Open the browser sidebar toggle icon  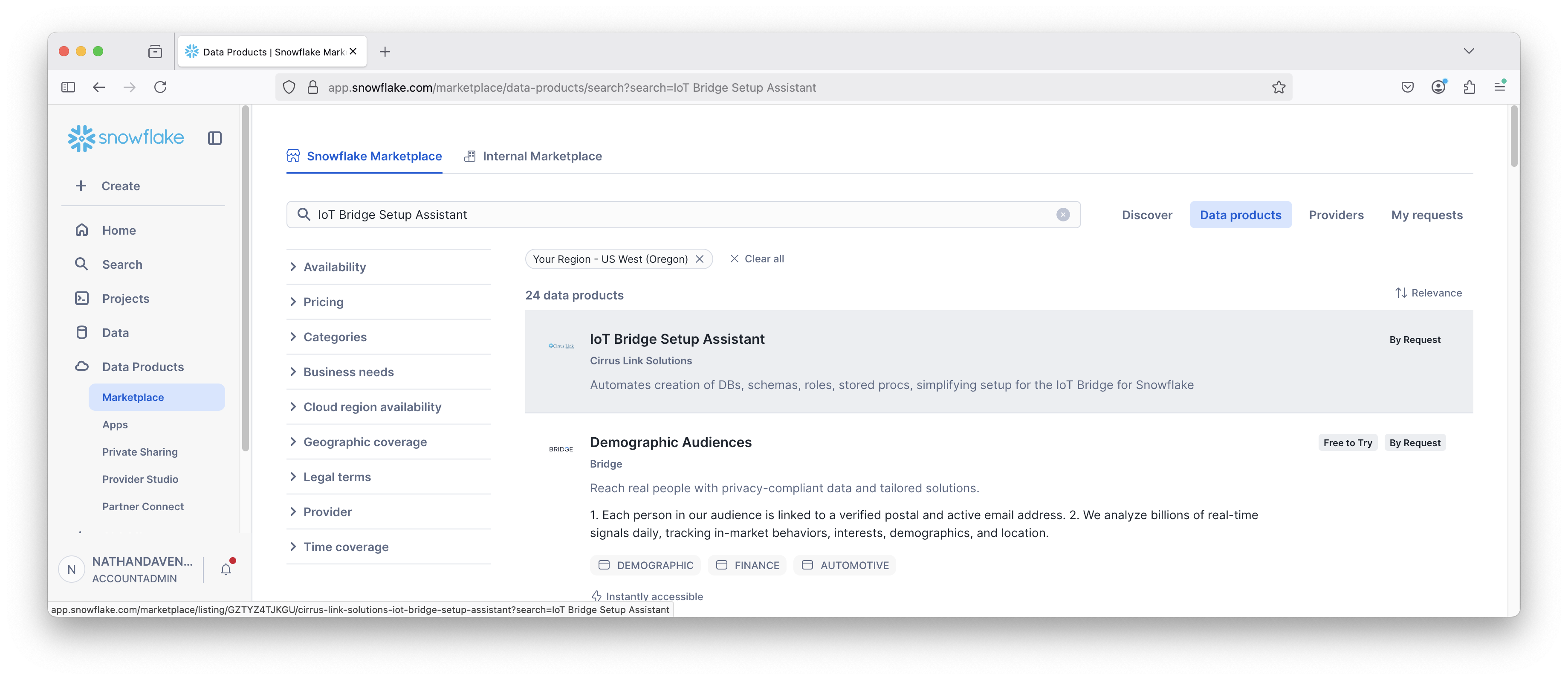tap(68, 87)
